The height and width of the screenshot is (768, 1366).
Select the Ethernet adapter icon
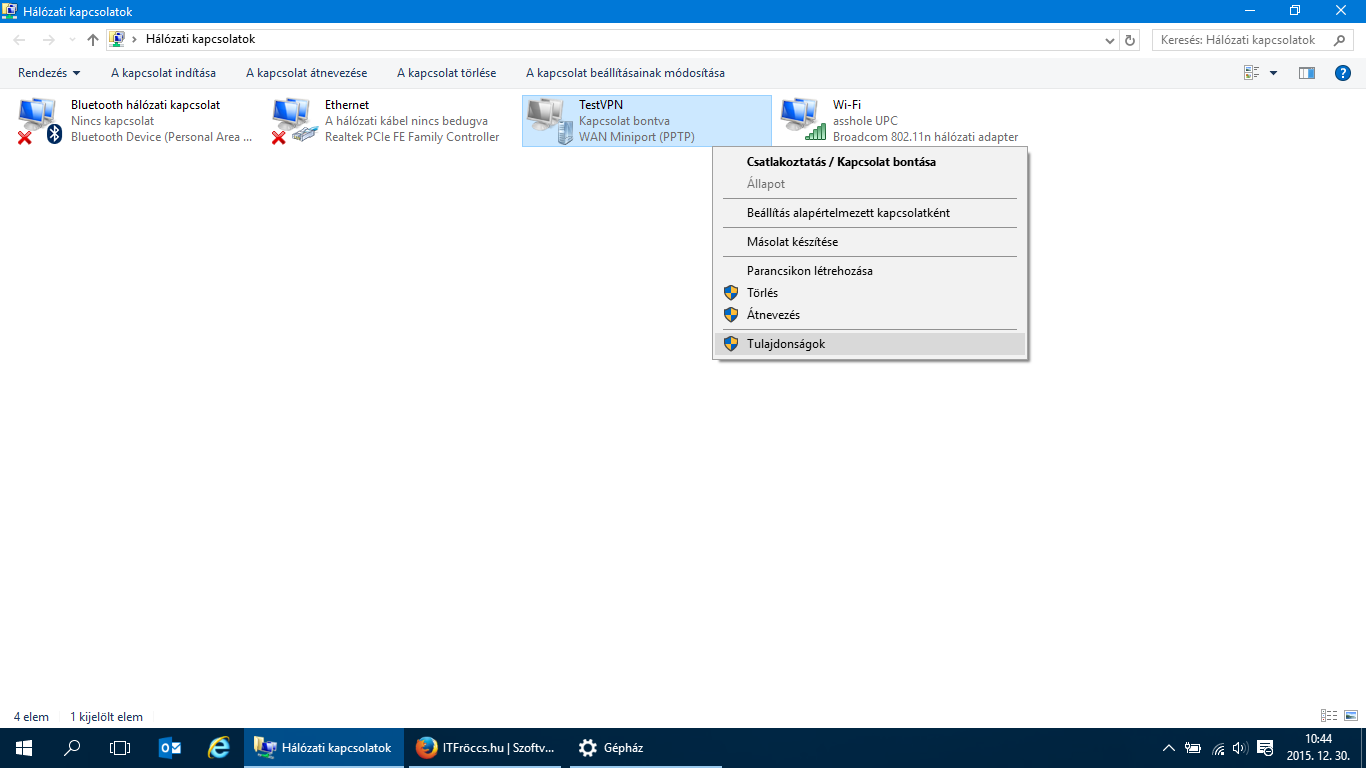tap(294, 120)
